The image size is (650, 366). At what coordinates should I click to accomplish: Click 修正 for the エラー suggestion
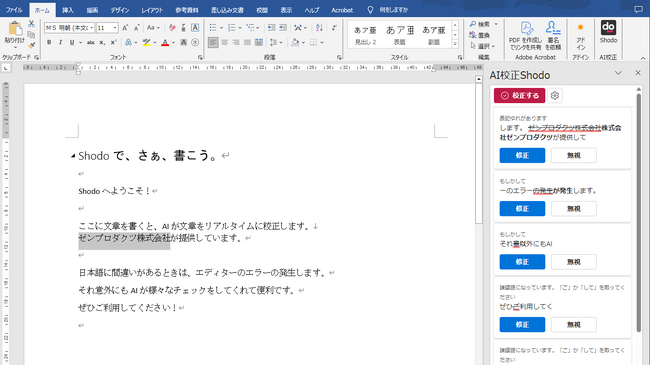coord(522,208)
